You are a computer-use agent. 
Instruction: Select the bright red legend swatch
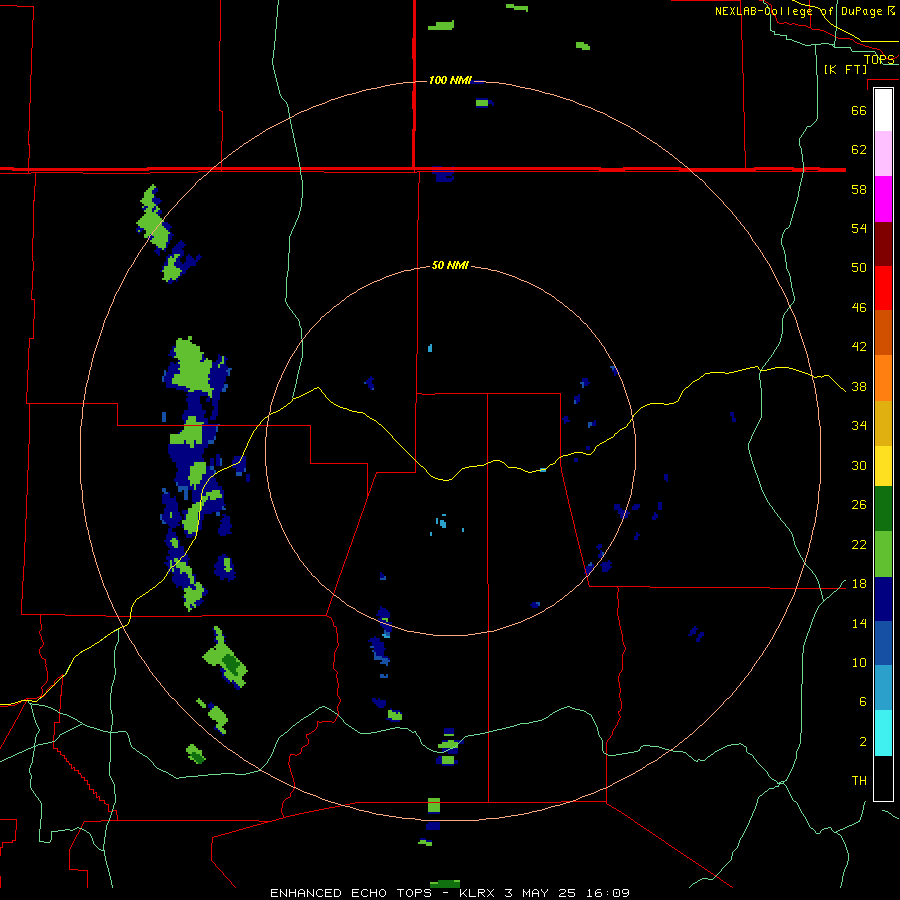point(883,288)
